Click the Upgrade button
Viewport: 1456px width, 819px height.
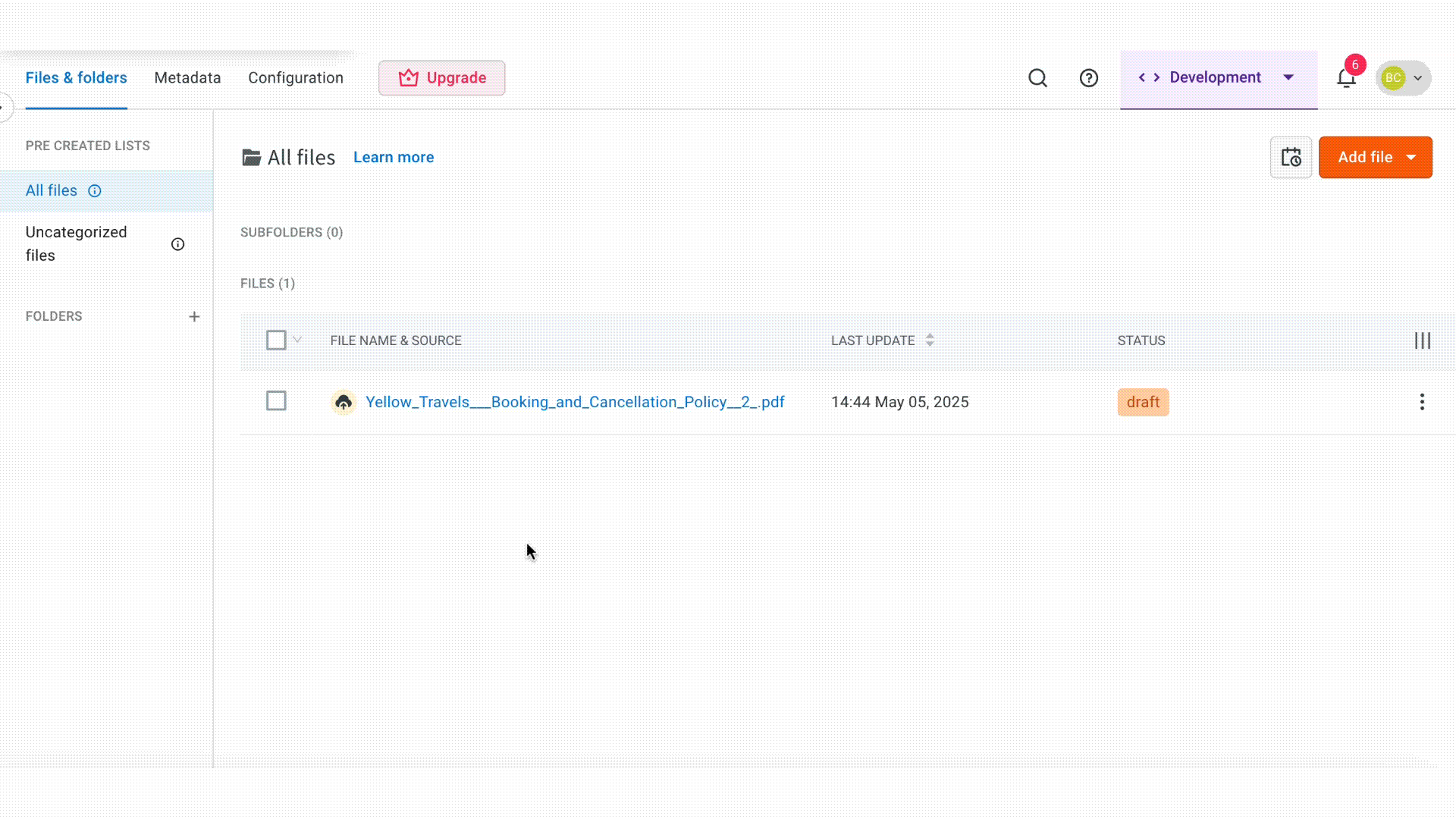pos(442,78)
